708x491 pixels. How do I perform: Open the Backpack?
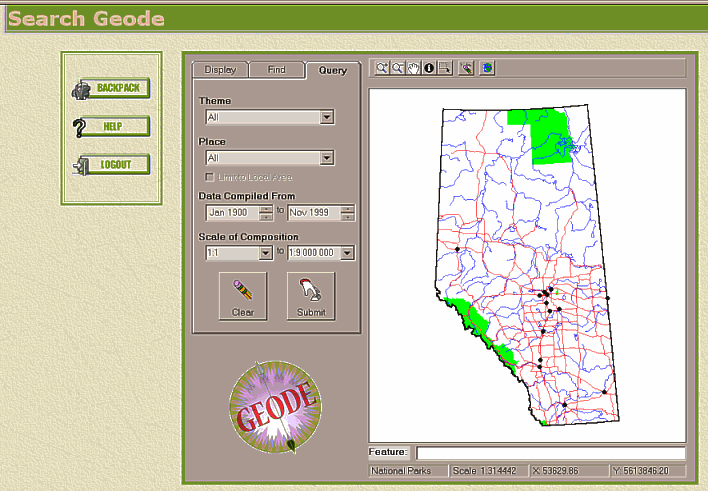click(111, 89)
